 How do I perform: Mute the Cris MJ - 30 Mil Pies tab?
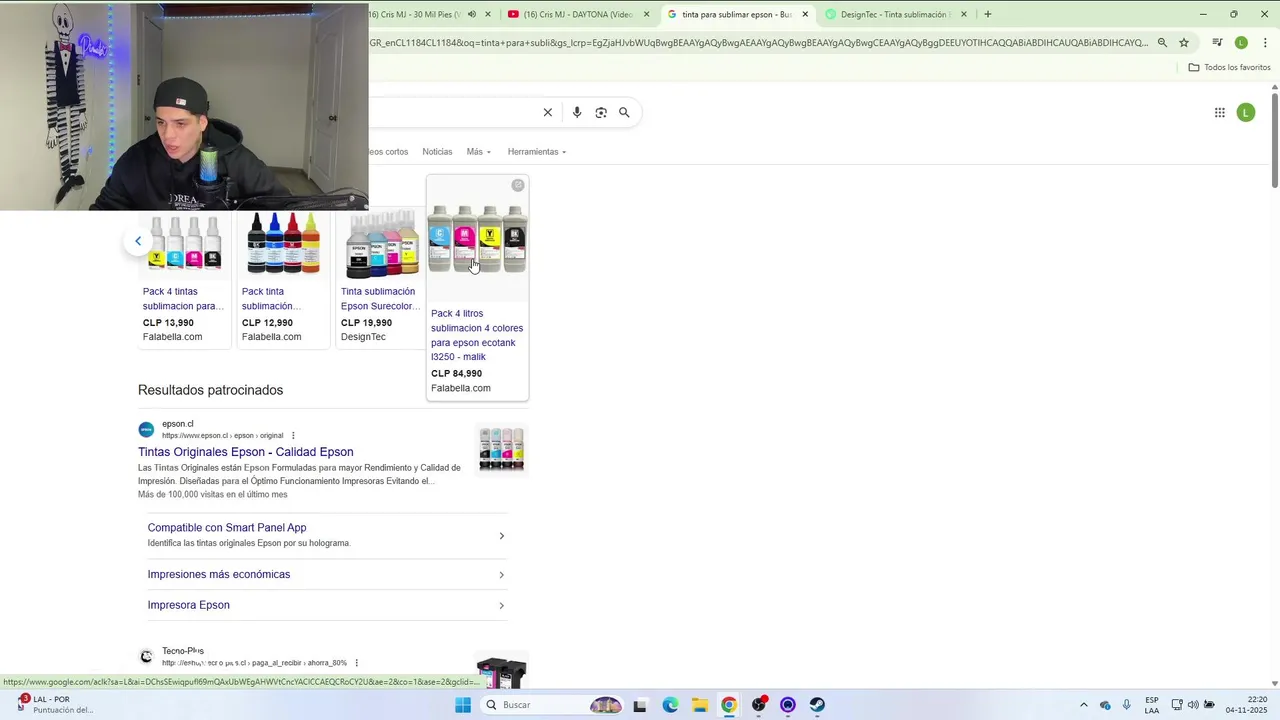[x=472, y=14]
